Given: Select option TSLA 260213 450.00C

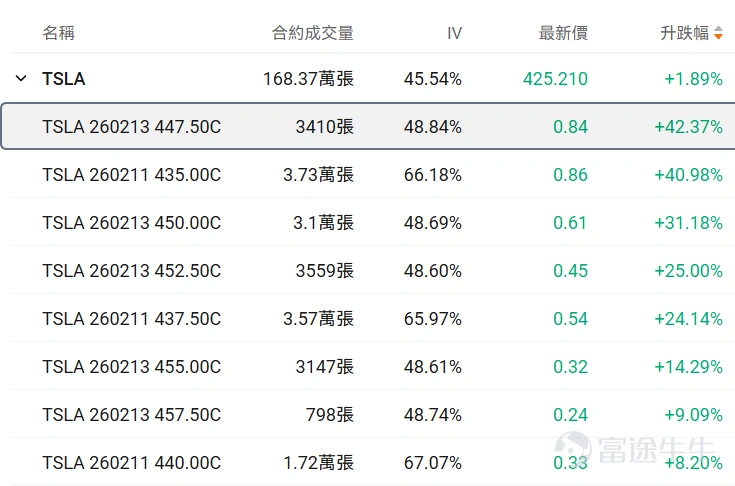Looking at the screenshot, I should 131,223.
